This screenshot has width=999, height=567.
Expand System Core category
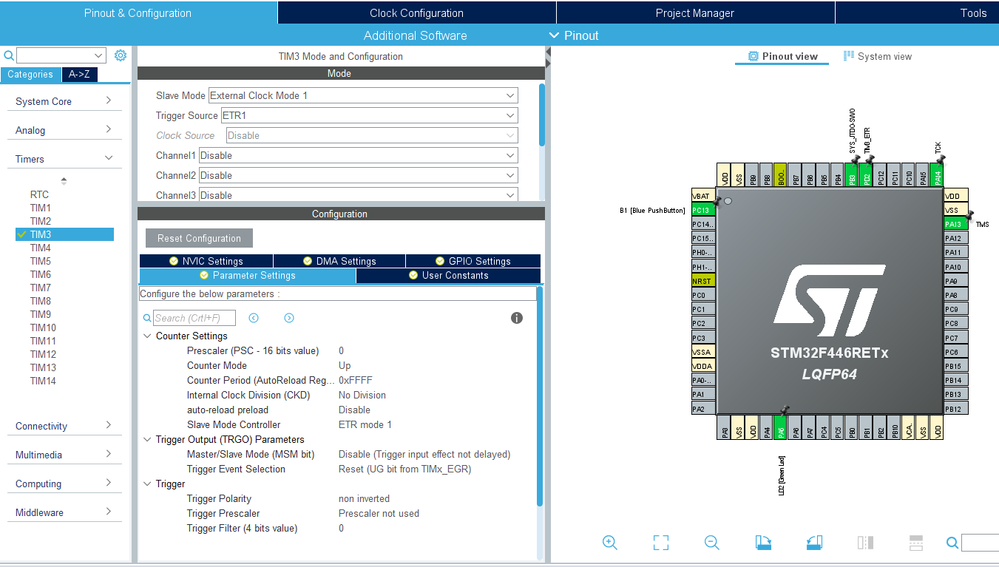[64, 101]
